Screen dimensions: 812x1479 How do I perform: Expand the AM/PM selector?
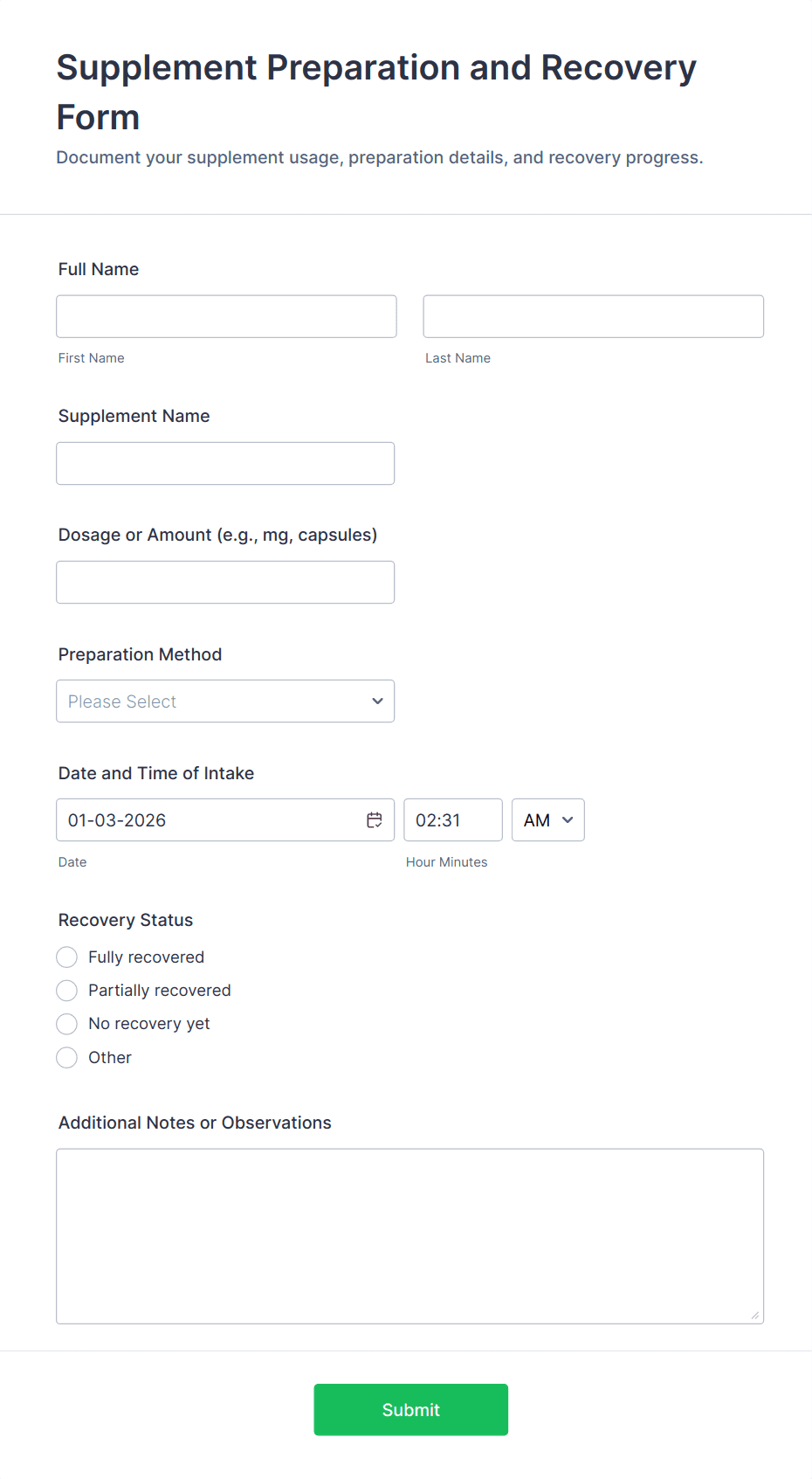coord(547,820)
